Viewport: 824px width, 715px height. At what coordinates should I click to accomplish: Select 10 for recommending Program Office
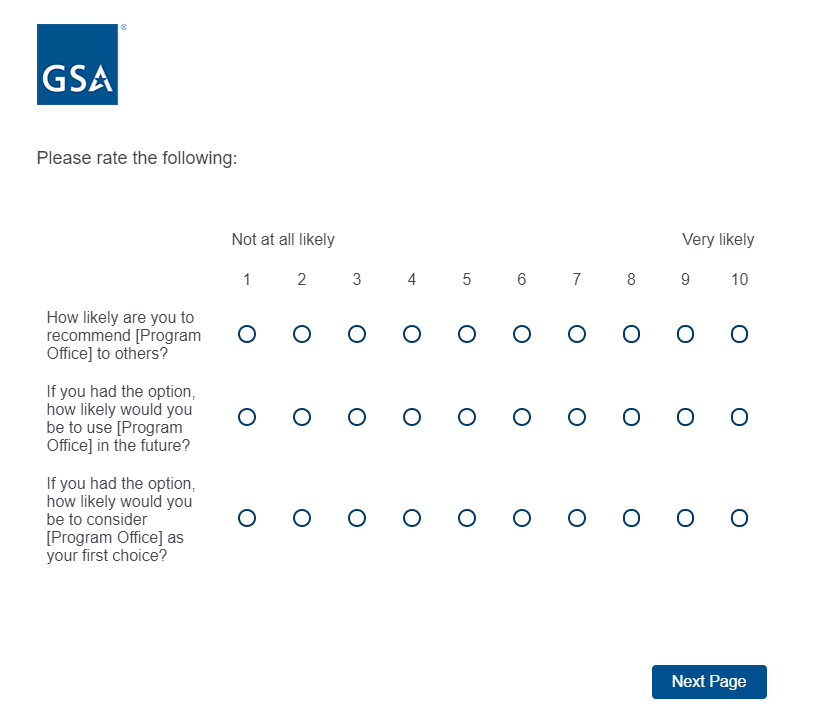tap(739, 334)
